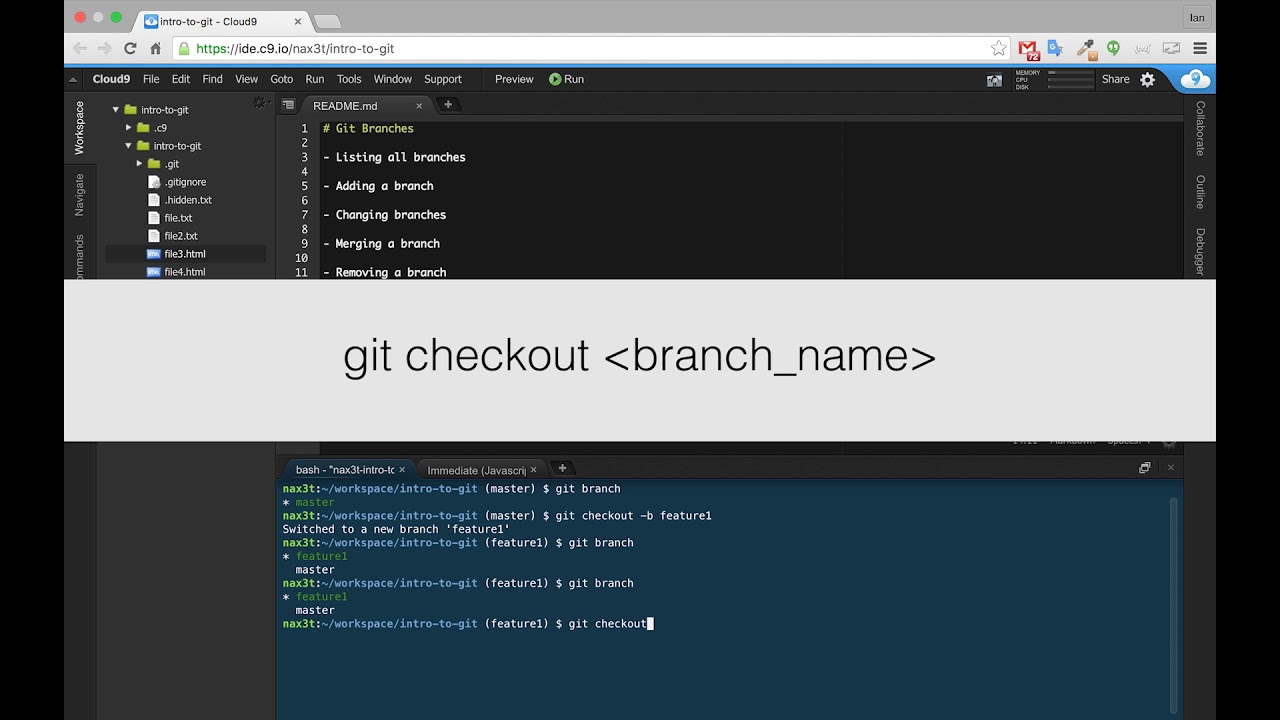
Task: Click the .gitignore file icon
Action: point(154,182)
